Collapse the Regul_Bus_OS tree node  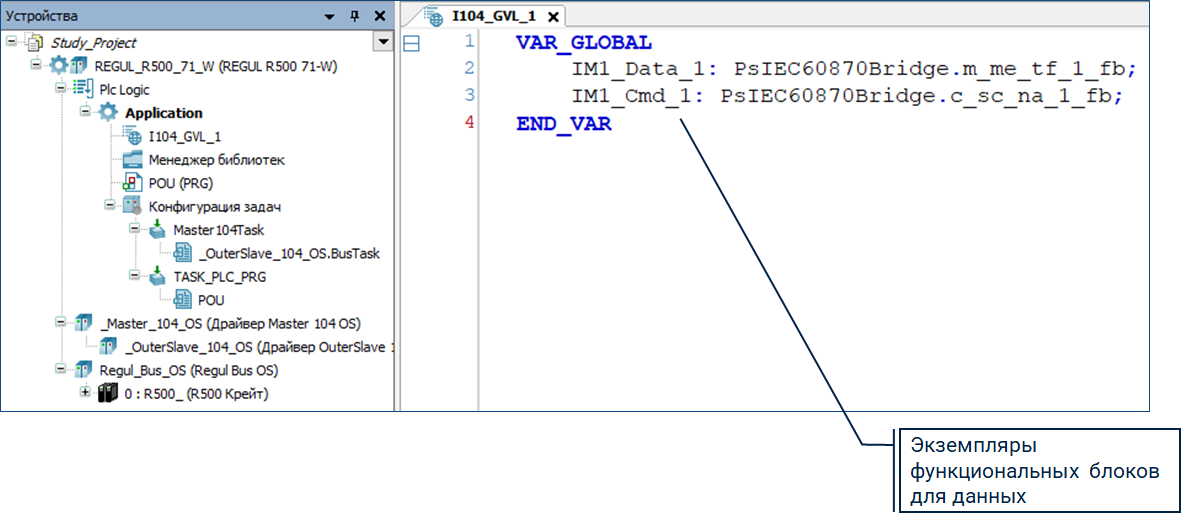tap(61, 370)
